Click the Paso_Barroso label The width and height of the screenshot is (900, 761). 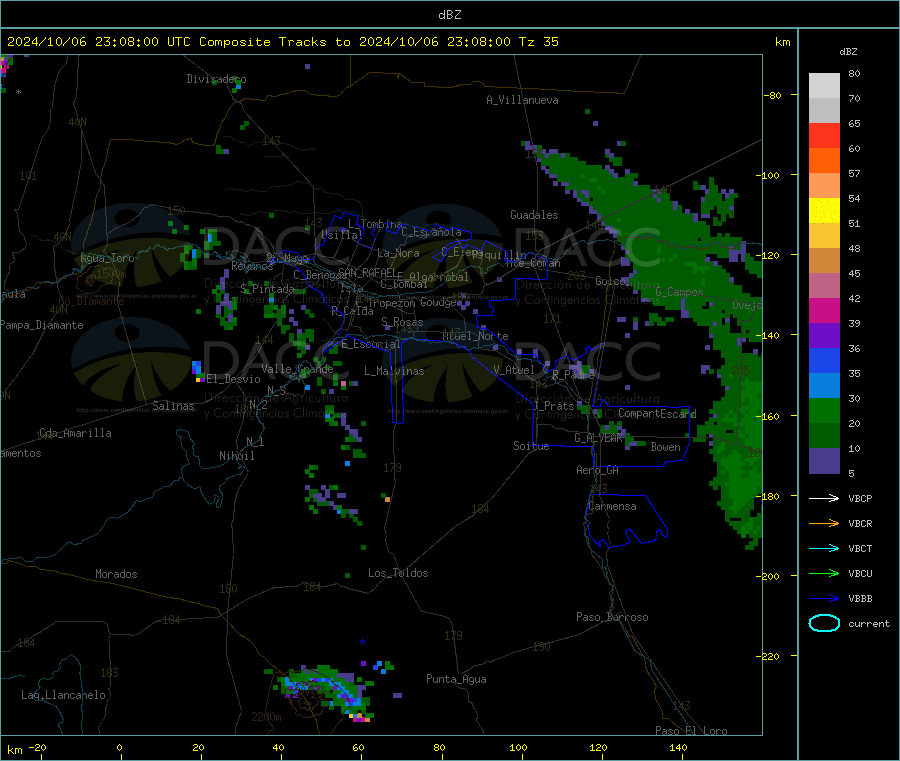(612, 617)
